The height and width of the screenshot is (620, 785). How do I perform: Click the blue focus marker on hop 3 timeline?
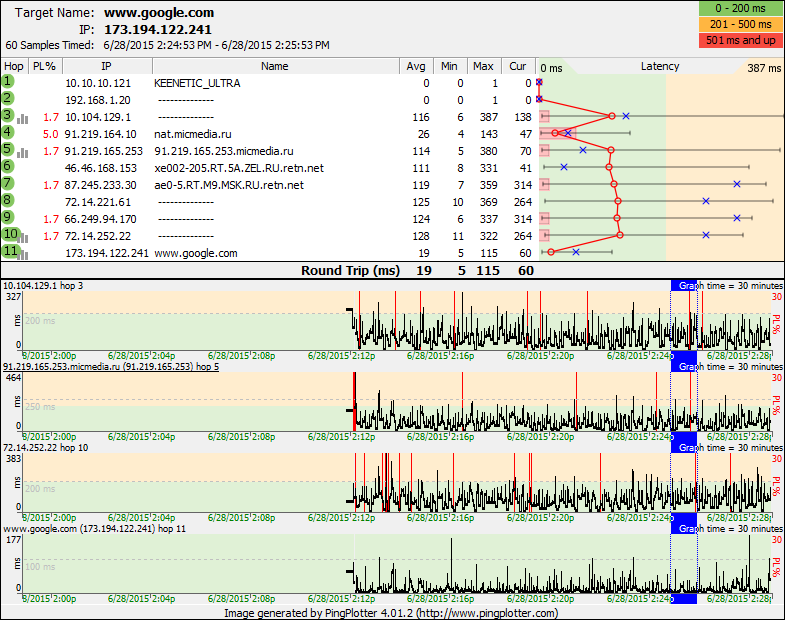click(x=683, y=355)
